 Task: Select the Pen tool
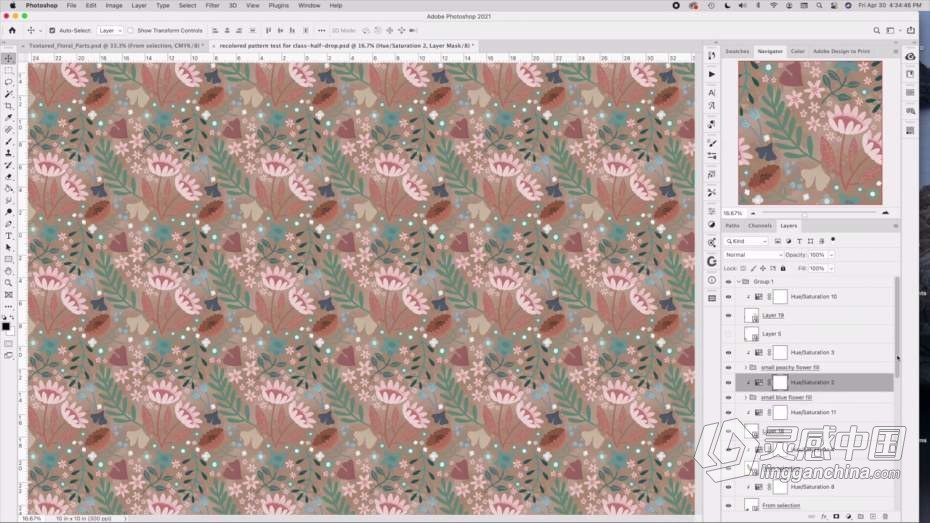point(8,224)
